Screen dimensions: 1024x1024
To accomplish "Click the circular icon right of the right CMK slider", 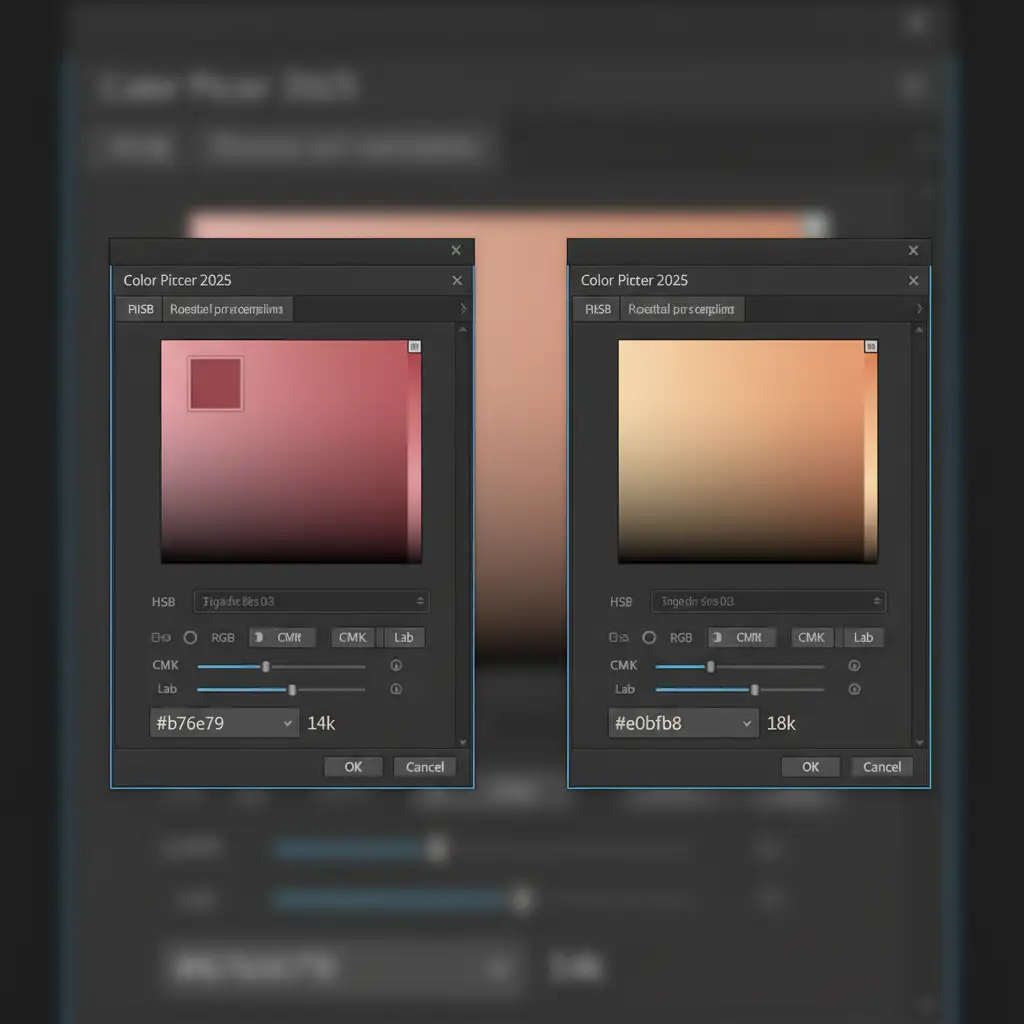I will (854, 666).
